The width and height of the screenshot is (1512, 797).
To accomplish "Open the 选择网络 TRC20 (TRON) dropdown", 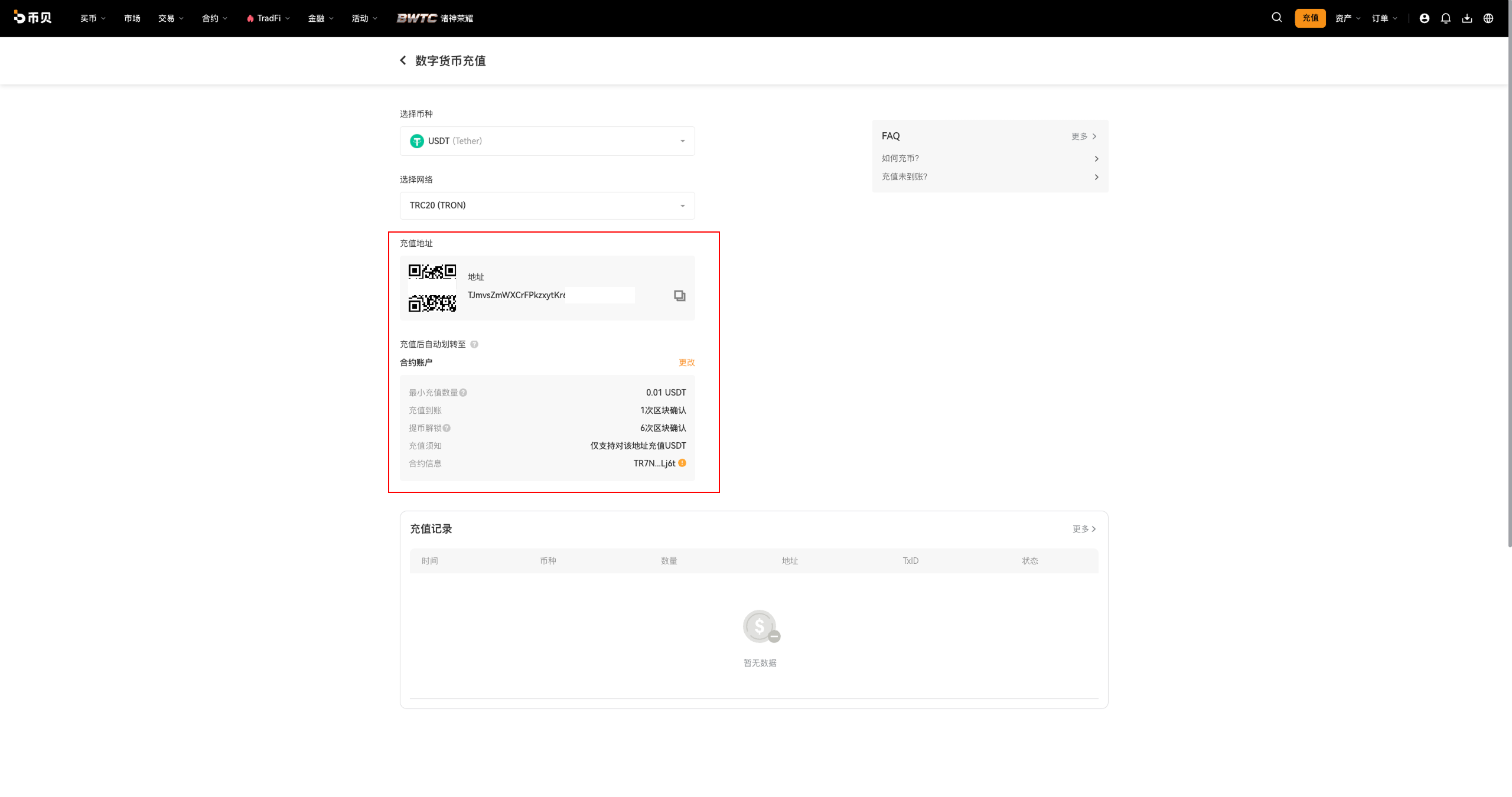I will (x=547, y=205).
